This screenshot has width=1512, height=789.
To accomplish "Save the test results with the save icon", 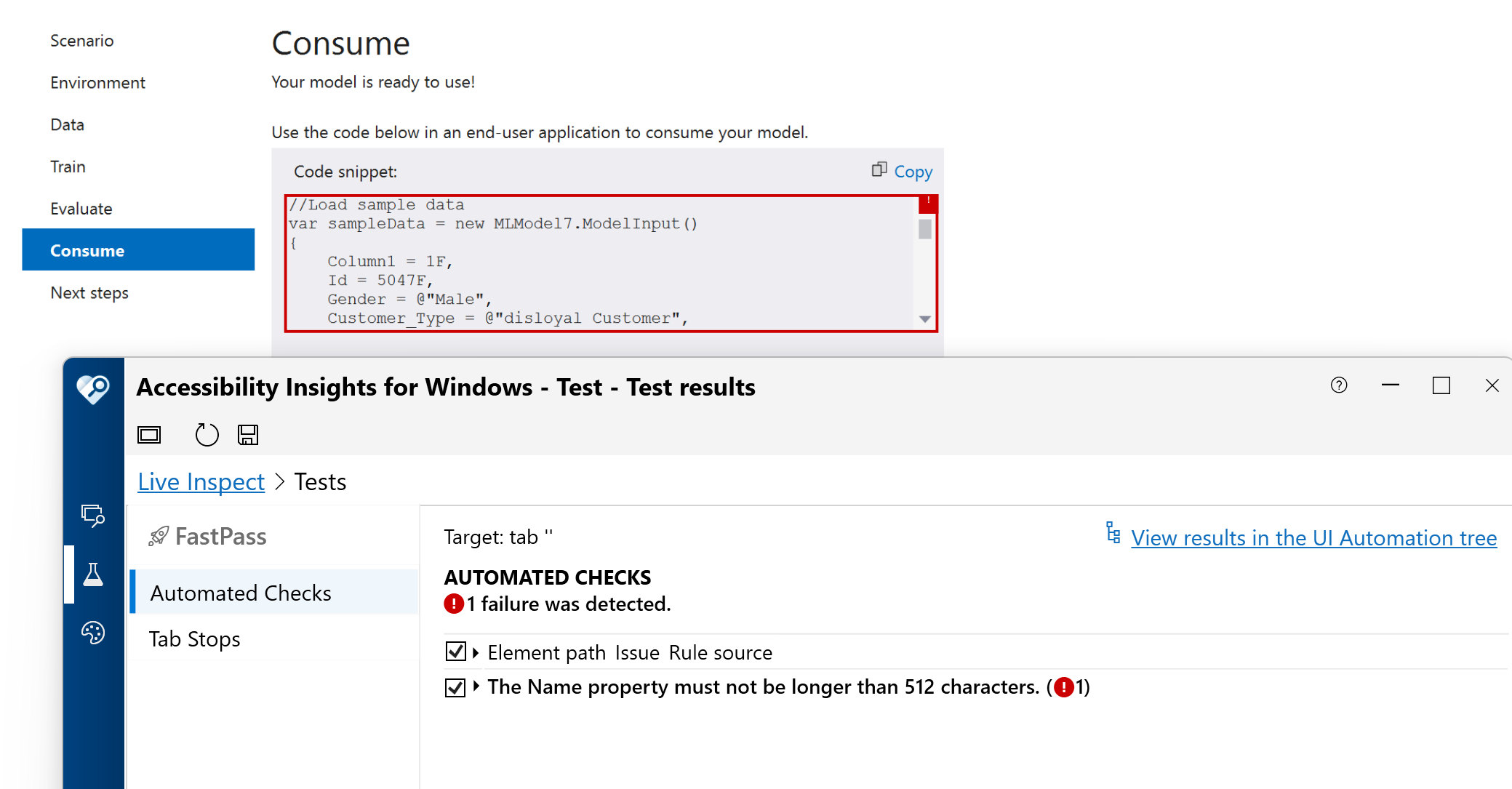I will pyautogui.click(x=247, y=434).
